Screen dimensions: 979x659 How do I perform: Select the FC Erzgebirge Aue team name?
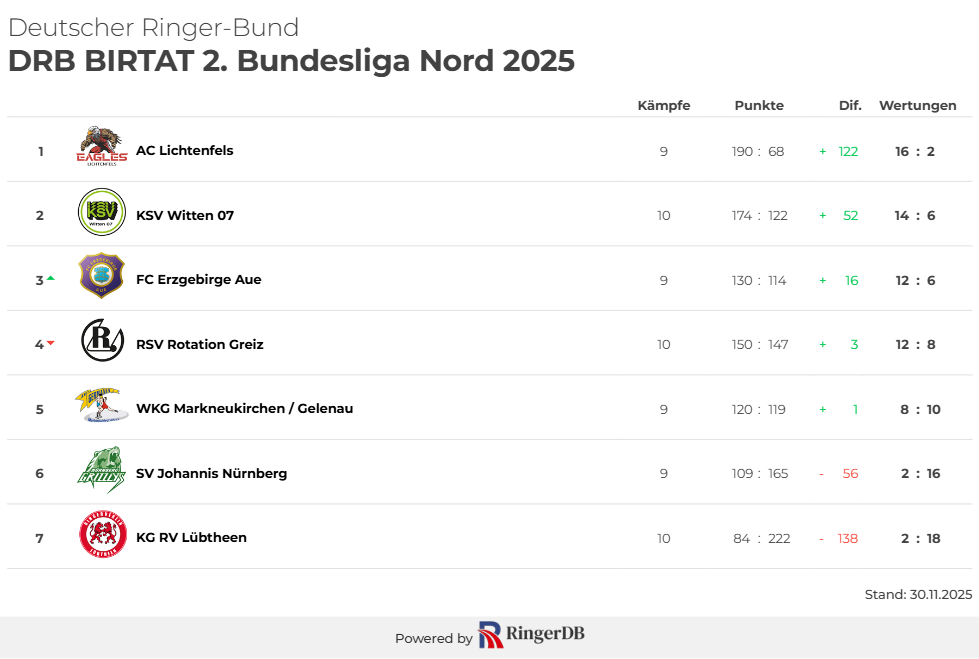point(199,280)
